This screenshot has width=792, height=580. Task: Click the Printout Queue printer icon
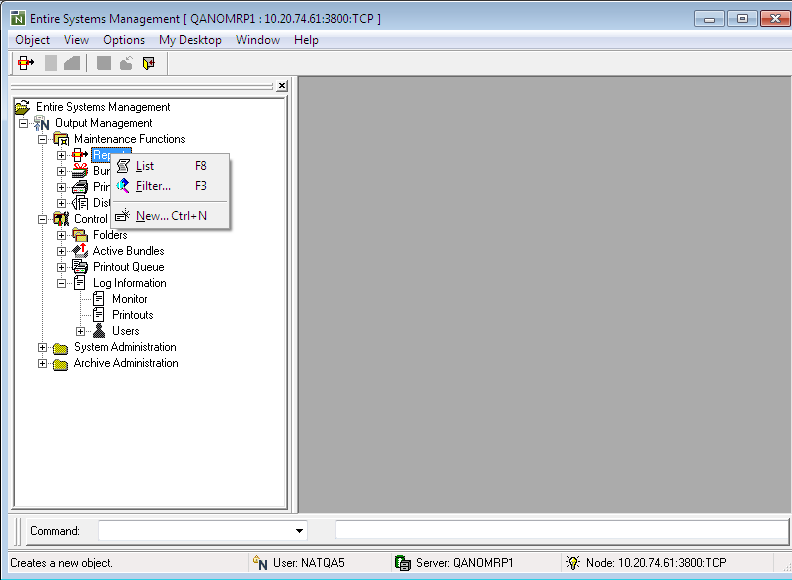(x=80, y=267)
